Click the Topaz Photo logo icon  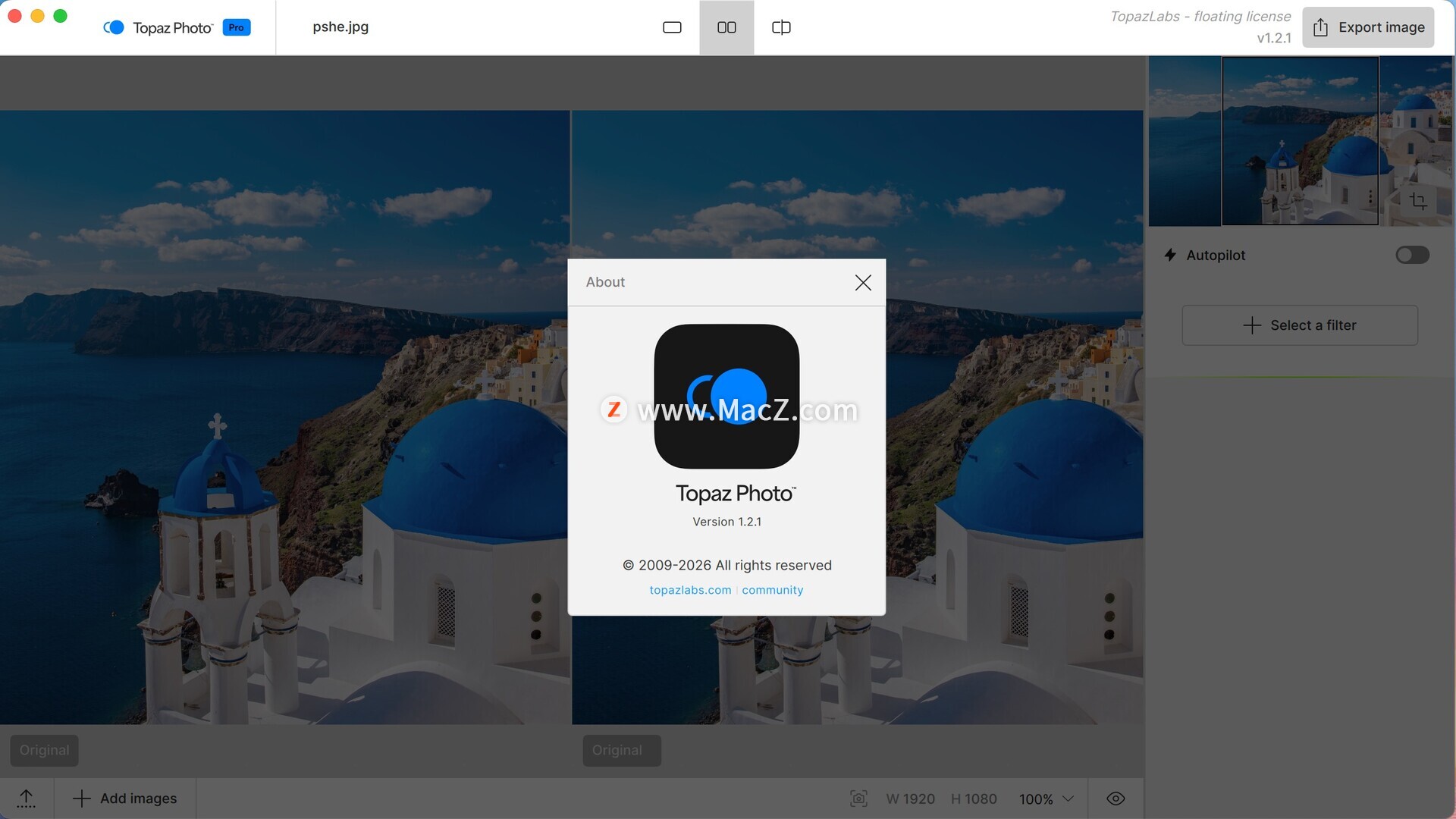114,27
